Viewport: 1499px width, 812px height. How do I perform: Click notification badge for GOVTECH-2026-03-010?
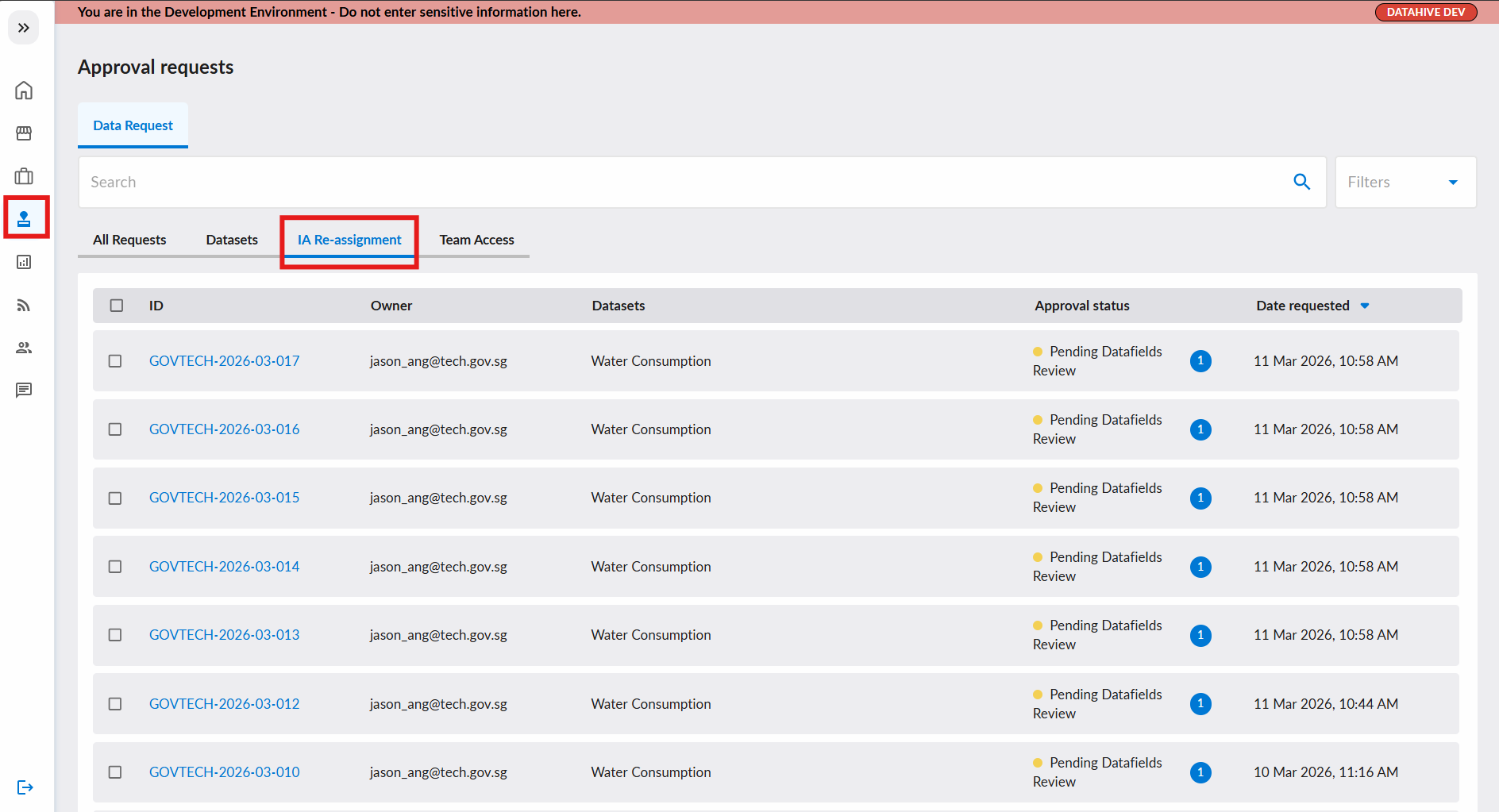[x=1200, y=772]
